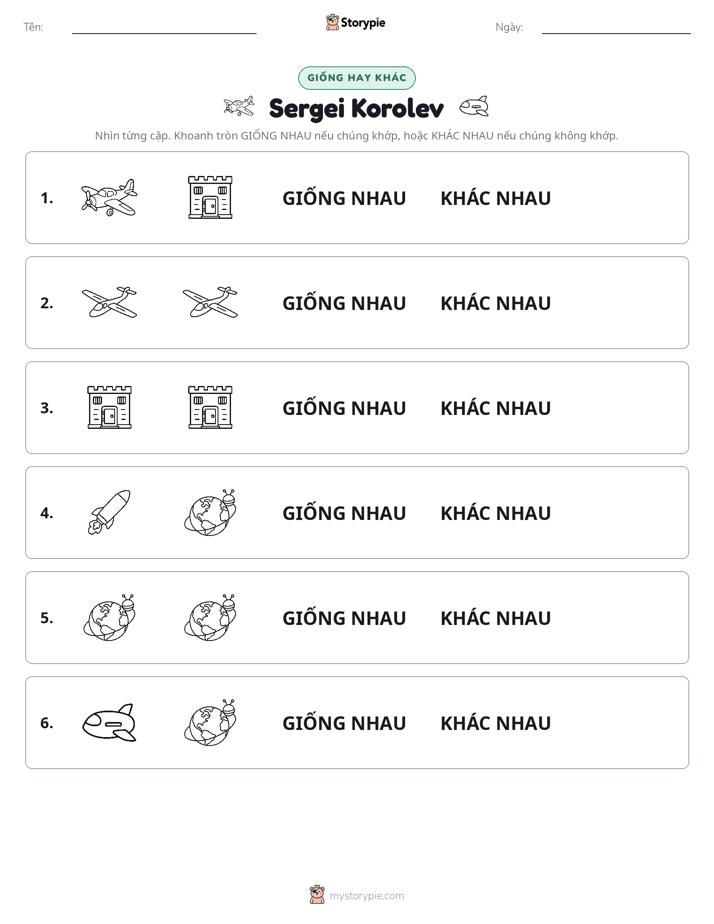
Task: Choose GIỐNG NHAU for row 5
Action: [x=344, y=618]
